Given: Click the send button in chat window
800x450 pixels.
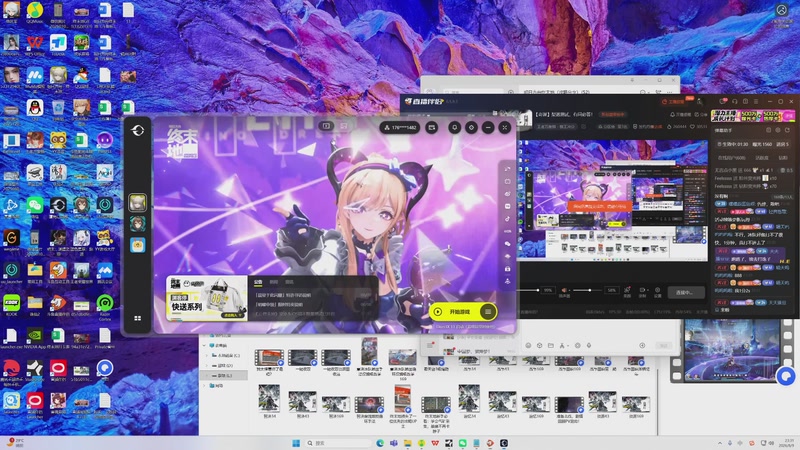Looking at the screenshot, I should [x=664, y=346].
